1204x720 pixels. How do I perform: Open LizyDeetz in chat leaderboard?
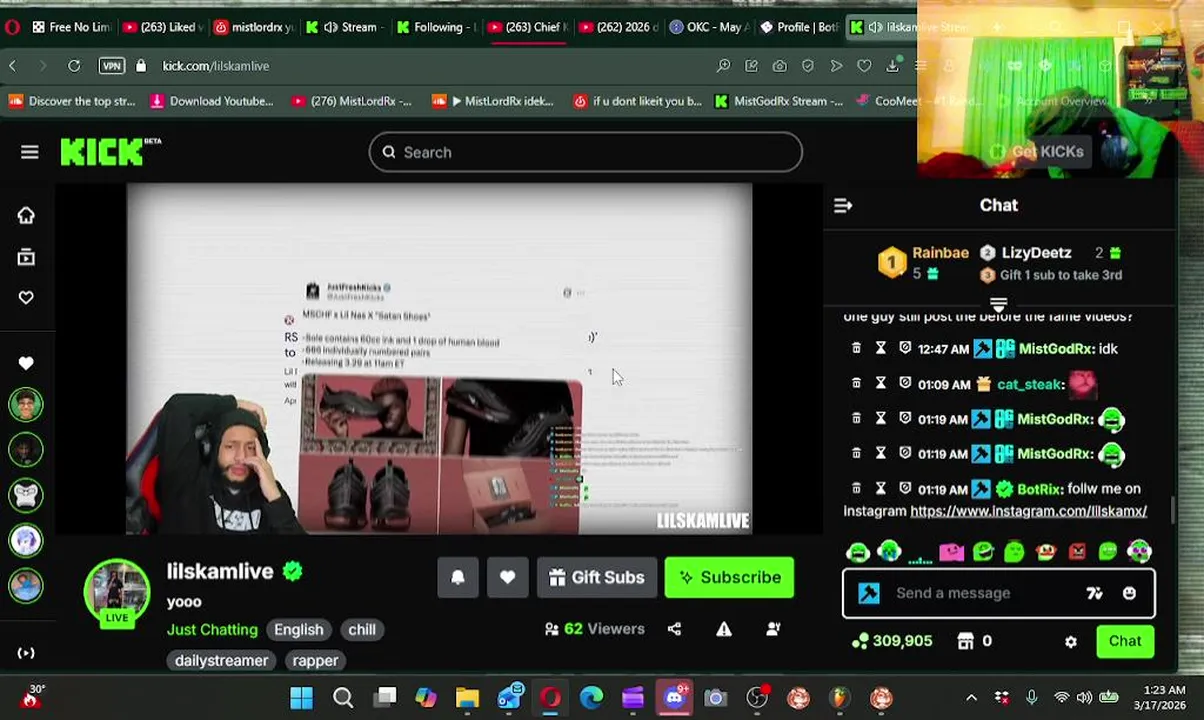click(1036, 253)
